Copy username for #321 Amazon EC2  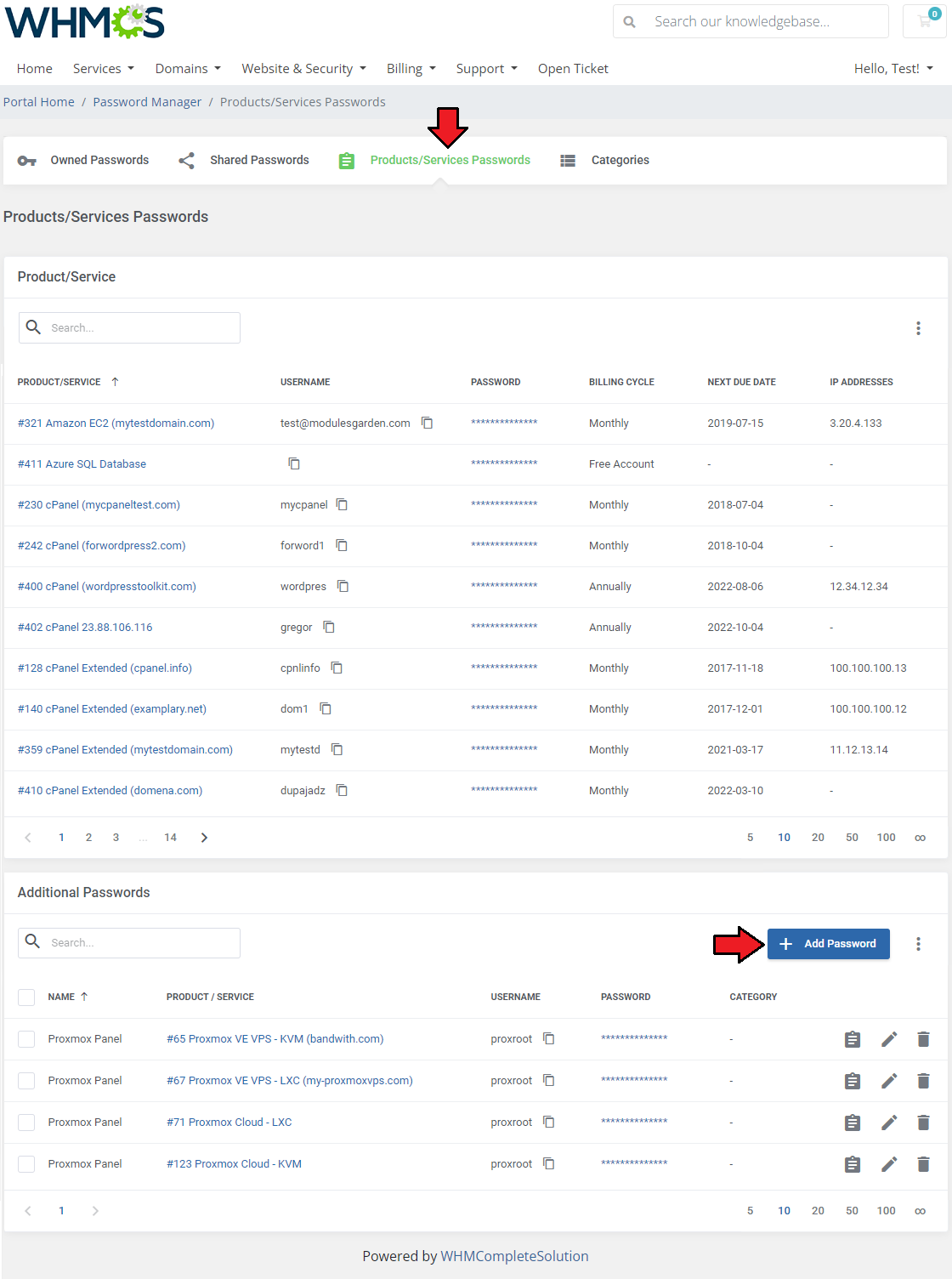point(428,423)
